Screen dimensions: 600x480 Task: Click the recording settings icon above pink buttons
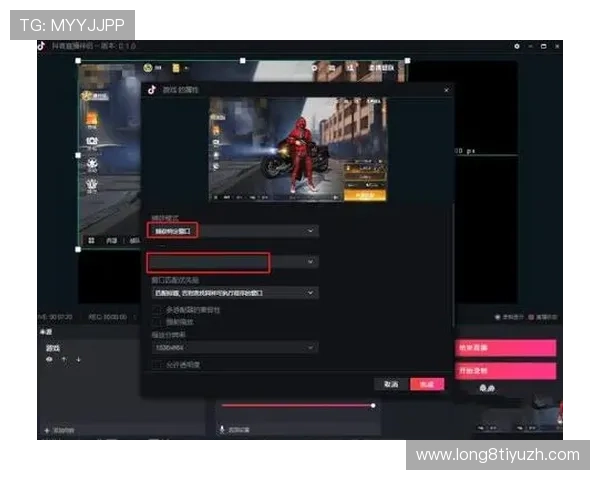coord(498,317)
